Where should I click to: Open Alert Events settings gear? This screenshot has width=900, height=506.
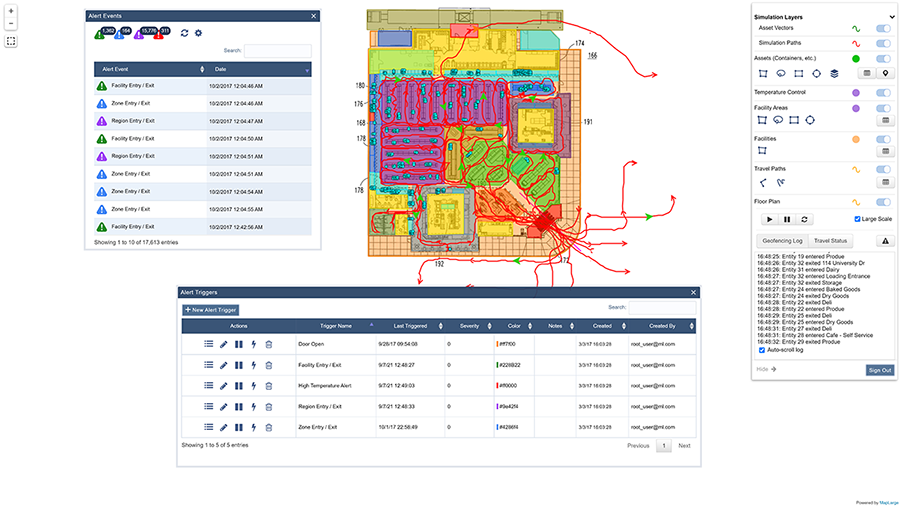[198, 33]
